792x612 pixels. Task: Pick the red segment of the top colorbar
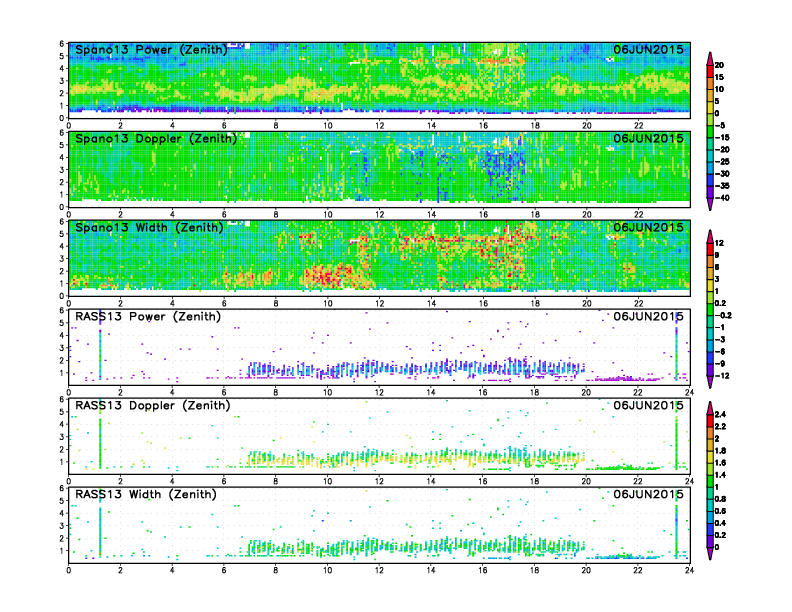click(710, 71)
